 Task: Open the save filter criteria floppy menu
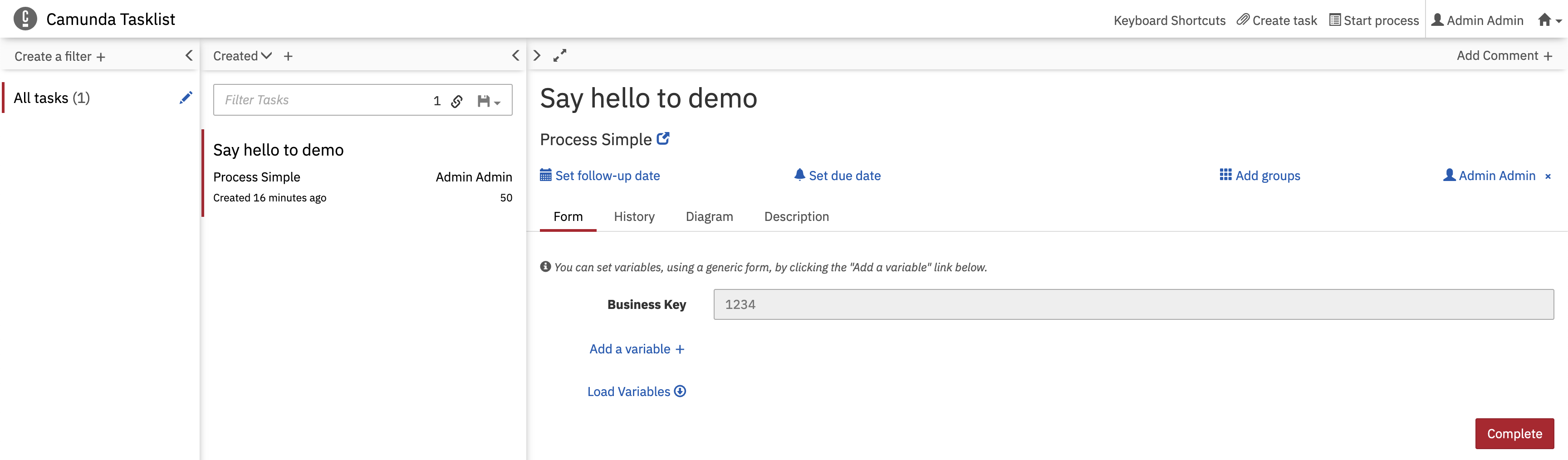(489, 101)
